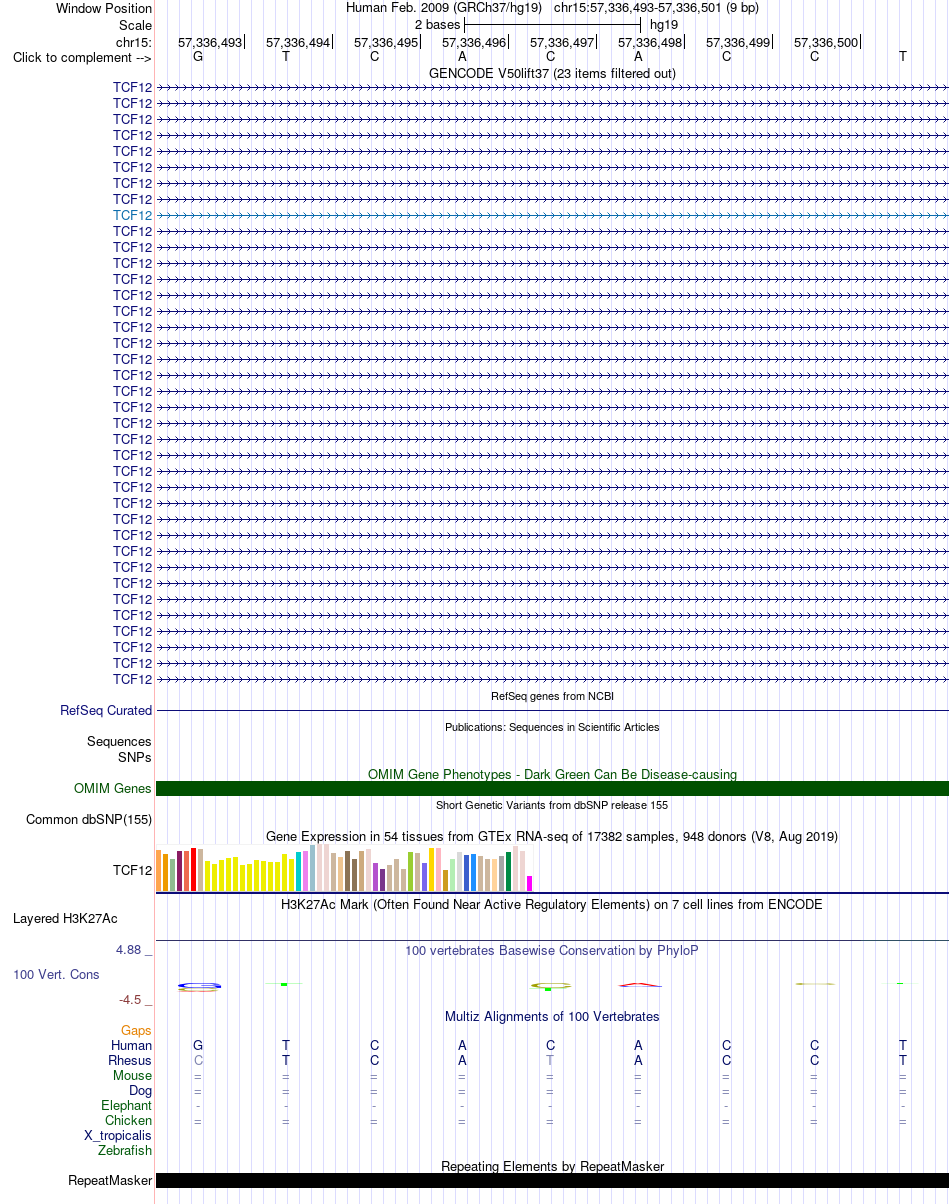Click the 57,336,500 position label on ruler
Screen dimensions: 950x1204
point(826,43)
